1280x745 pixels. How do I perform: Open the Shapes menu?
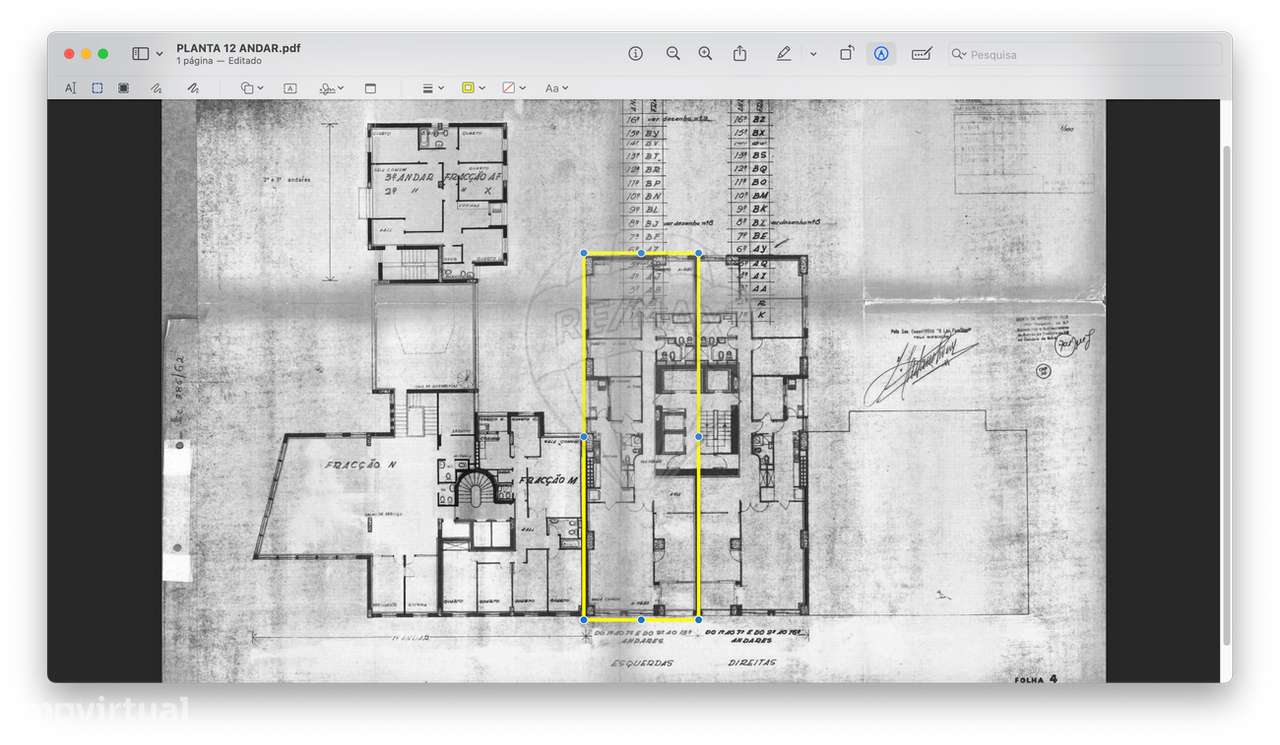pyautogui.click(x=252, y=88)
